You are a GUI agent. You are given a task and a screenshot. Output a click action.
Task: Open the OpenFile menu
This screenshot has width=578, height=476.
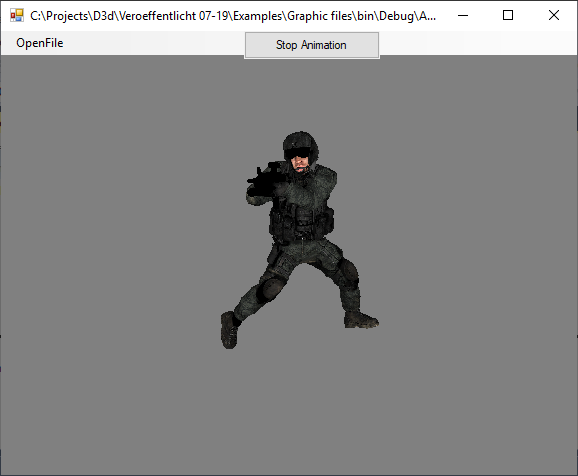39,43
